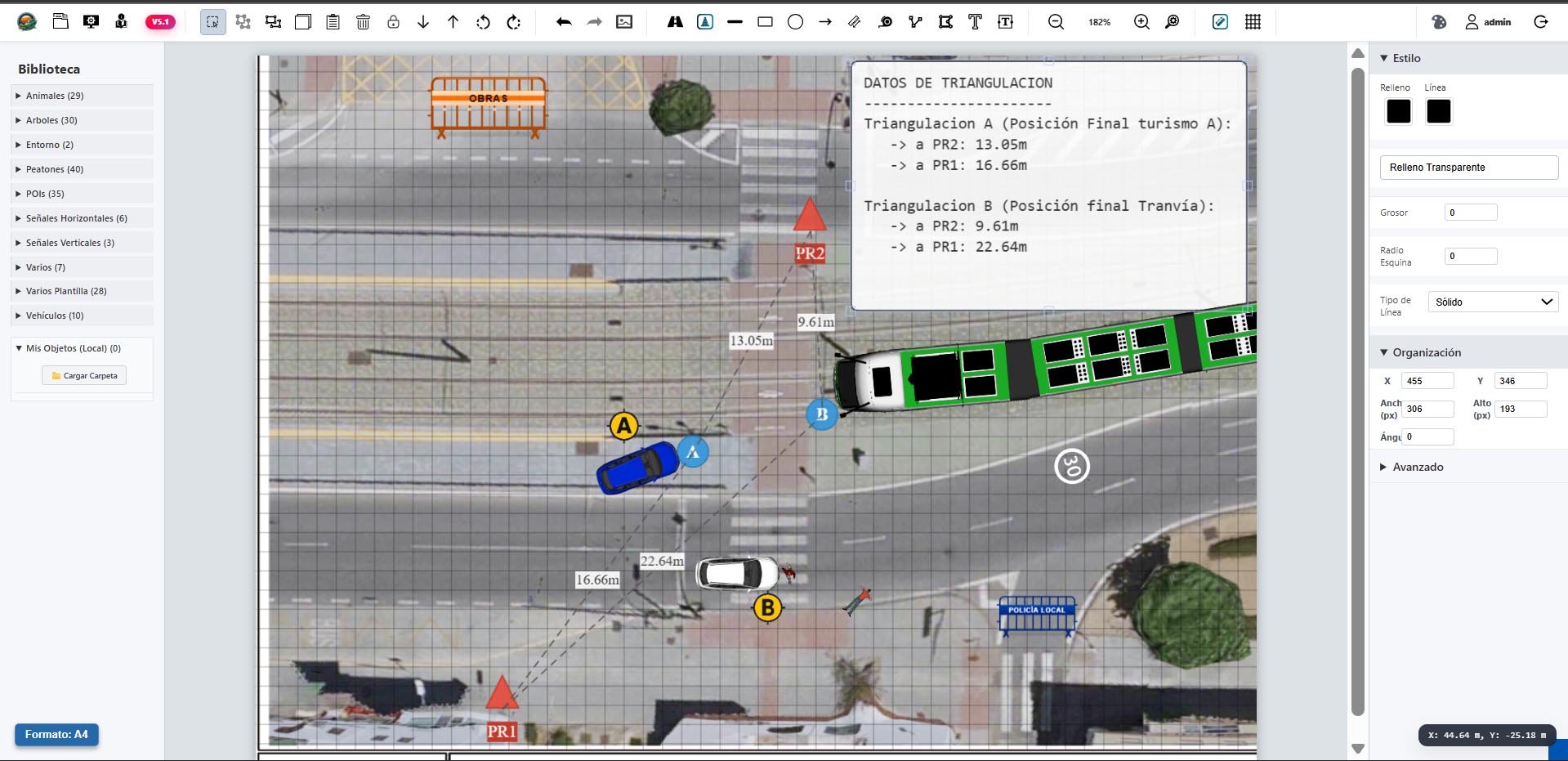Click the trash delete icon in toolbar

pyautogui.click(x=363, y=22)
